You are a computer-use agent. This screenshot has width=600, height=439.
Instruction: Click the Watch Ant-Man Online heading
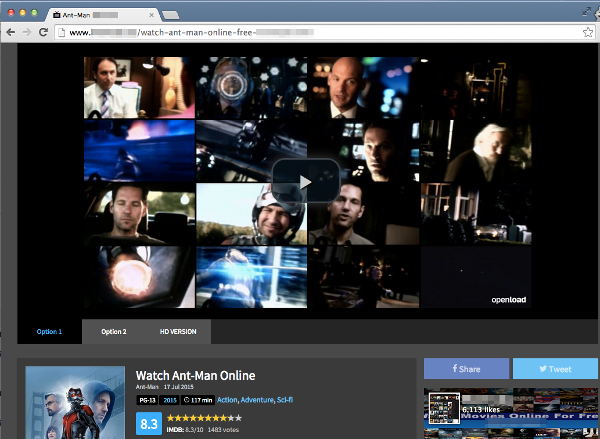tap(196, 375)
